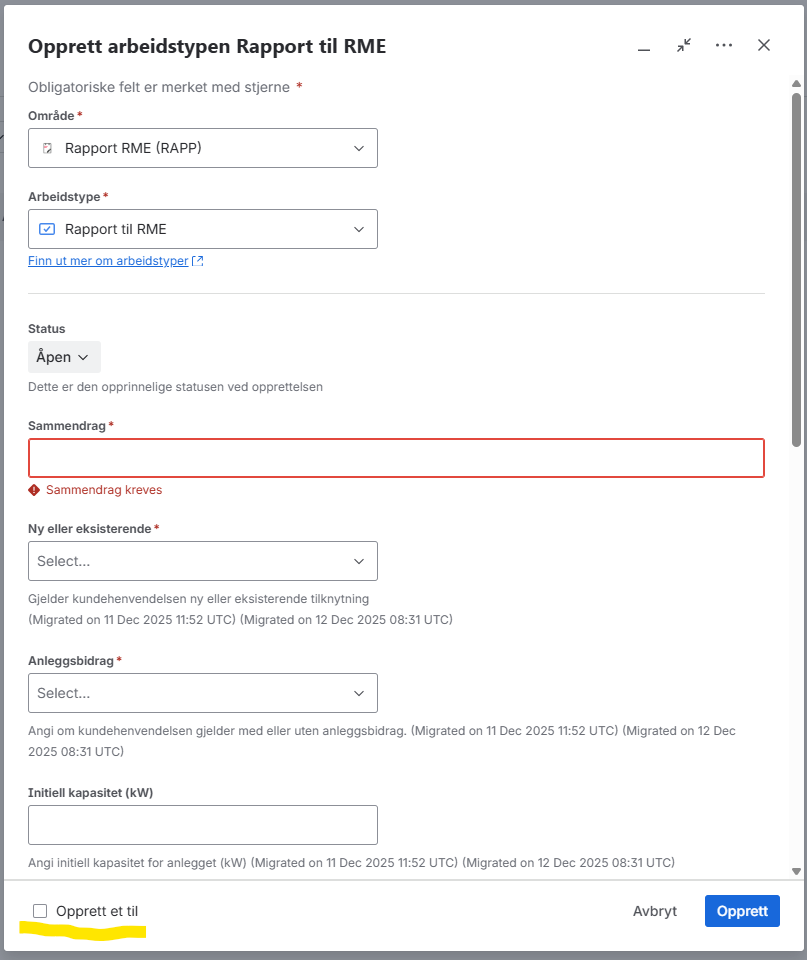Image resolution: width=807 pixels, height=960 pixels.
Task: Open the three-dot more actions menu
Action: click(x=724, y=46)
